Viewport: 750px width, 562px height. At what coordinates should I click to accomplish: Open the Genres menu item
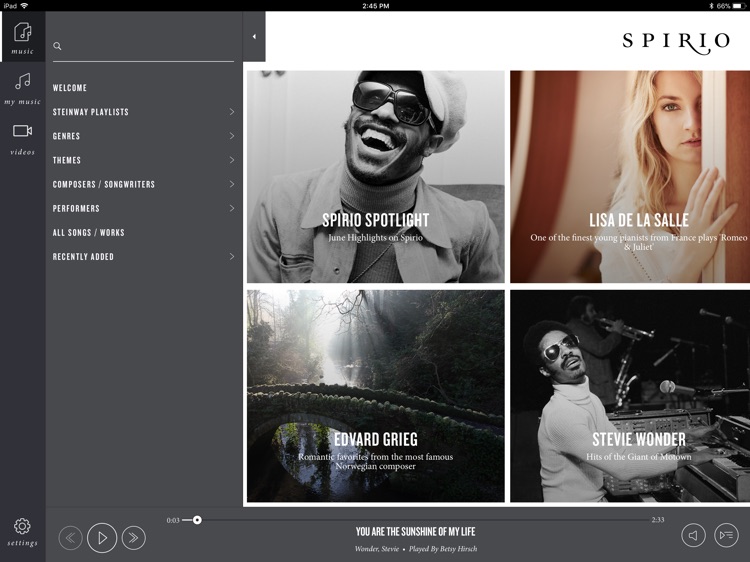(143, 136)
